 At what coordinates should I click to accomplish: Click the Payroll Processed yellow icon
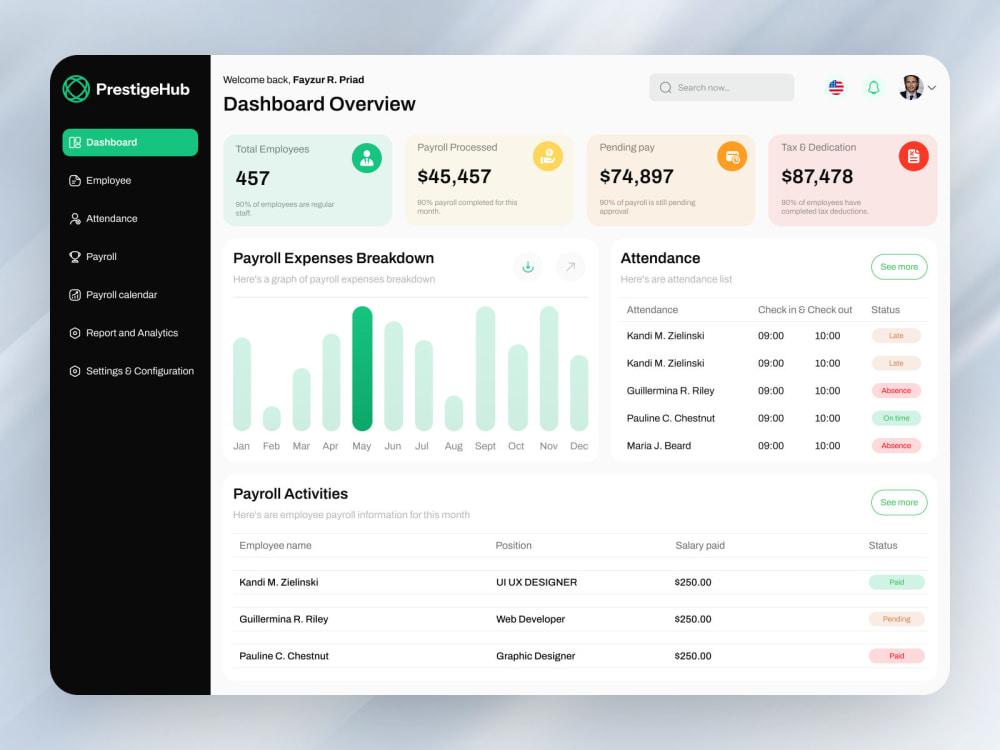pyautogui.click(x=548, y=156)
